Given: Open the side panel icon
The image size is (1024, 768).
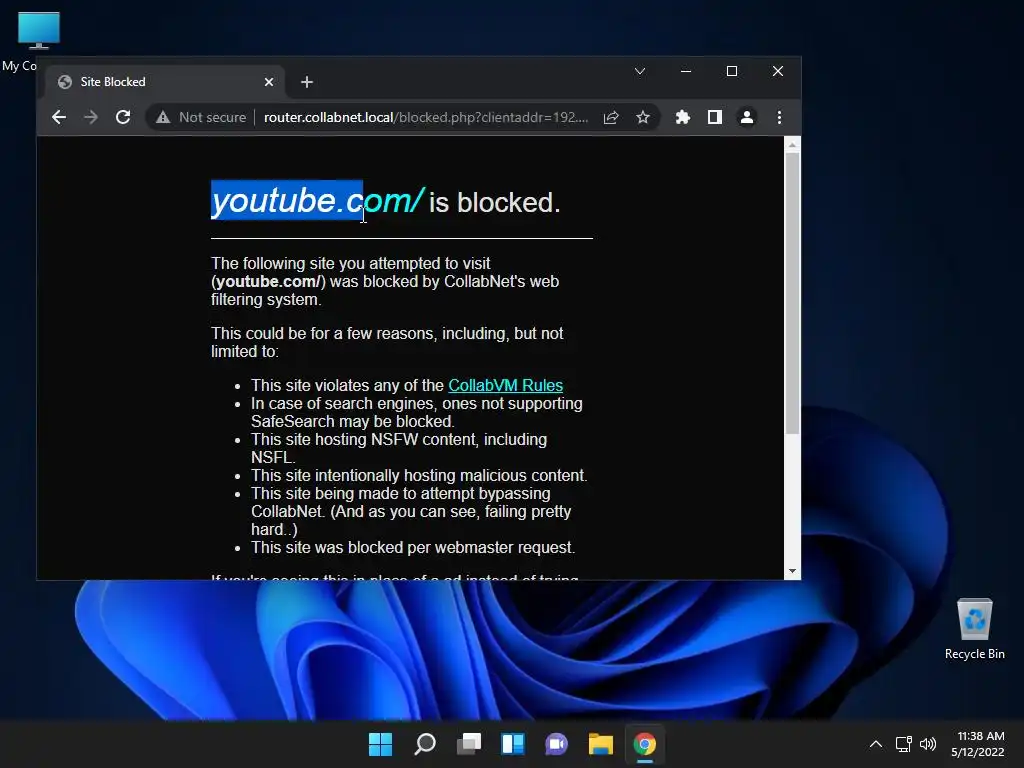Looking at the screenshot, I should [x=714, y=118].
